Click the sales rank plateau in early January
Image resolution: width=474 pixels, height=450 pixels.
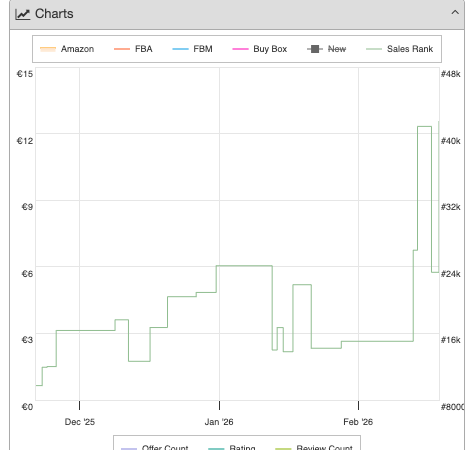coord(244,266)
